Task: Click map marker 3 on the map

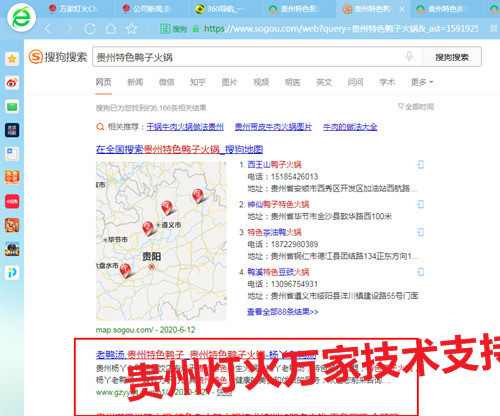Action: (x=198, y=196)
